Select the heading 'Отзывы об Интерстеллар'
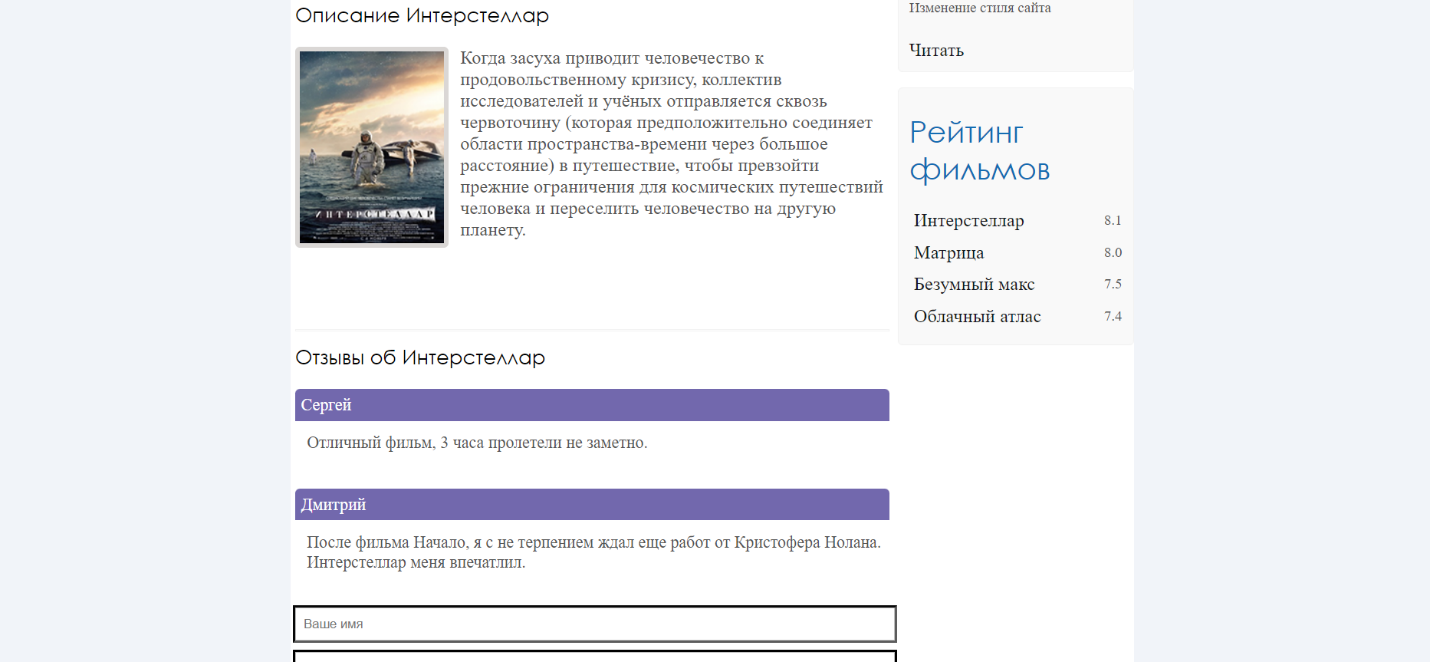 pos(420,358)
